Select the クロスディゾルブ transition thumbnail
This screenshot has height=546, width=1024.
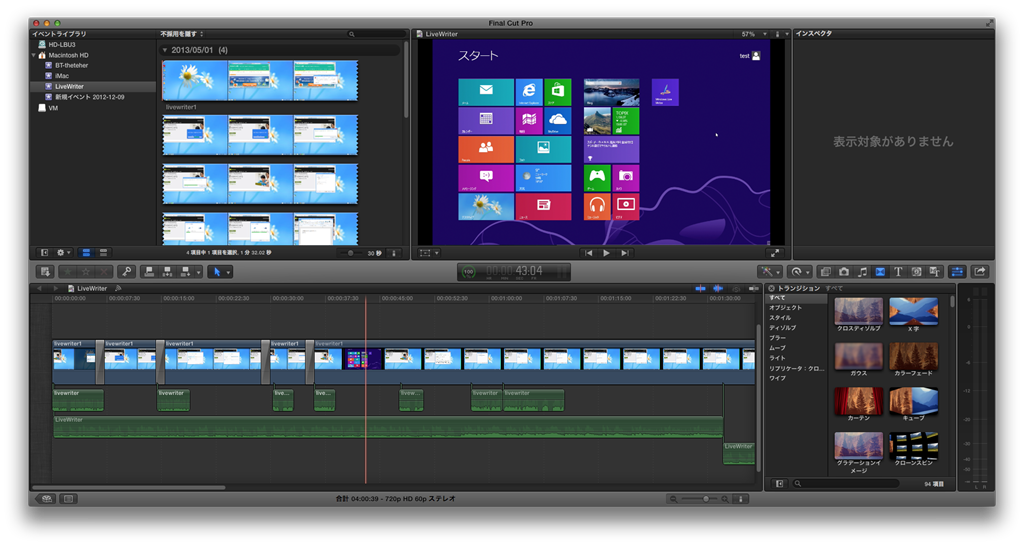pyautogui.click(x=858, y=311)
